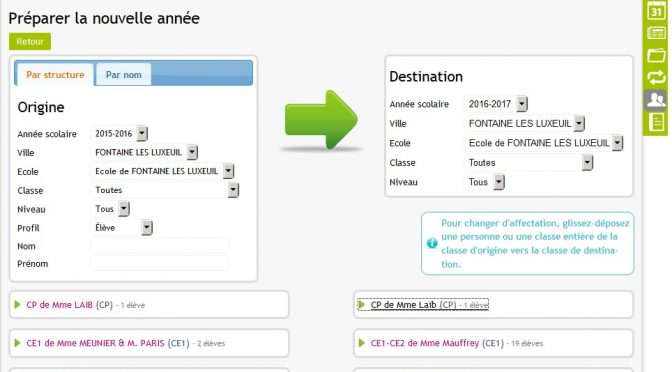Click the timetable grid sidebar icon
Image resolution: width=672 pixels, height=372 pixels.
[656, 33]
